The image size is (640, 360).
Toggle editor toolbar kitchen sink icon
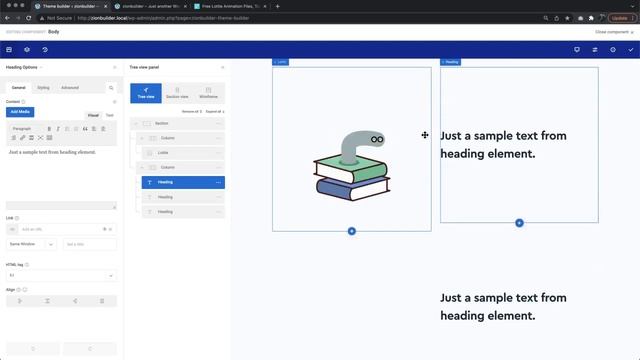49,138
